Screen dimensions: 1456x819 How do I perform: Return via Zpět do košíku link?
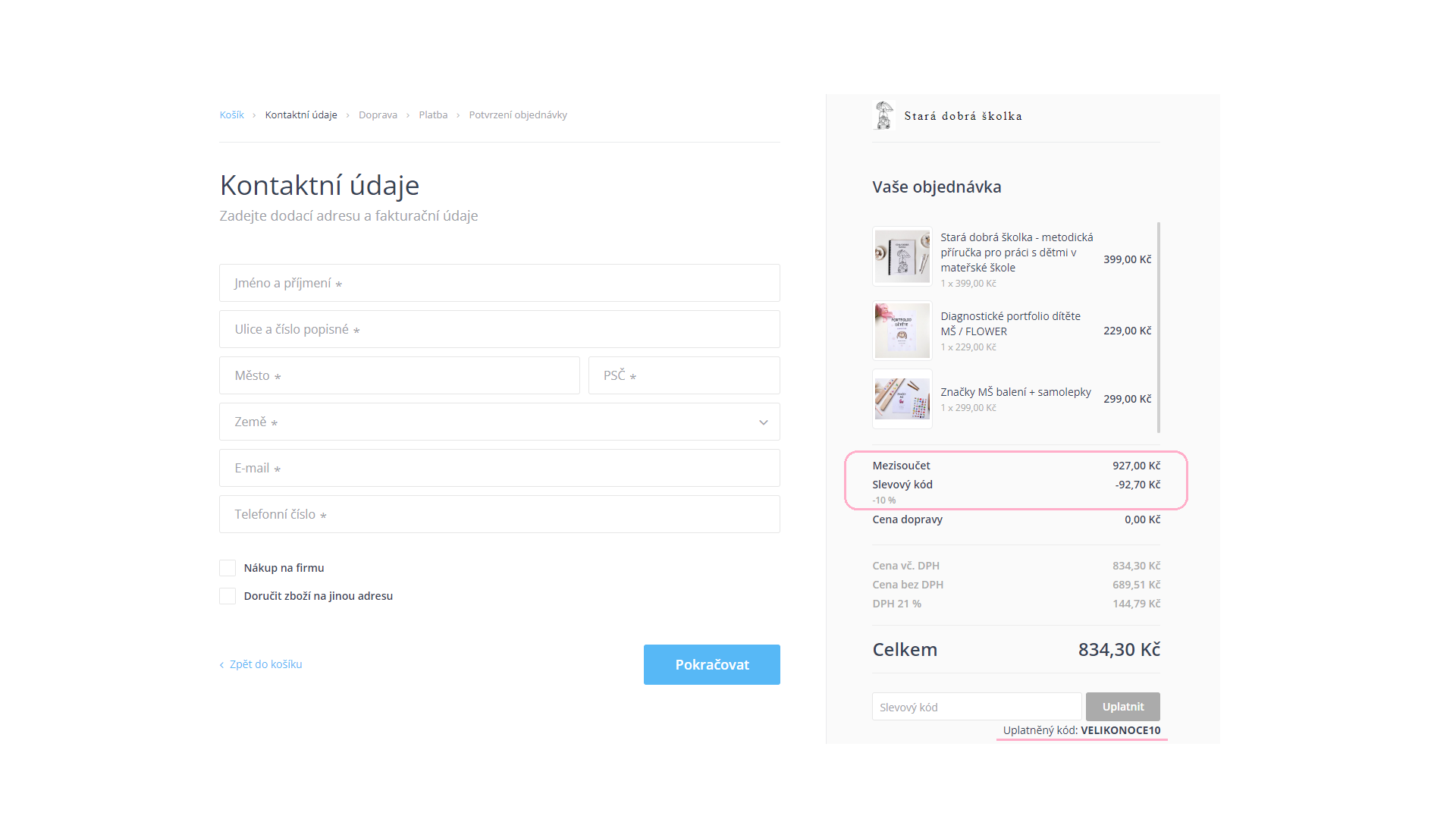click(x=265, y=664)
